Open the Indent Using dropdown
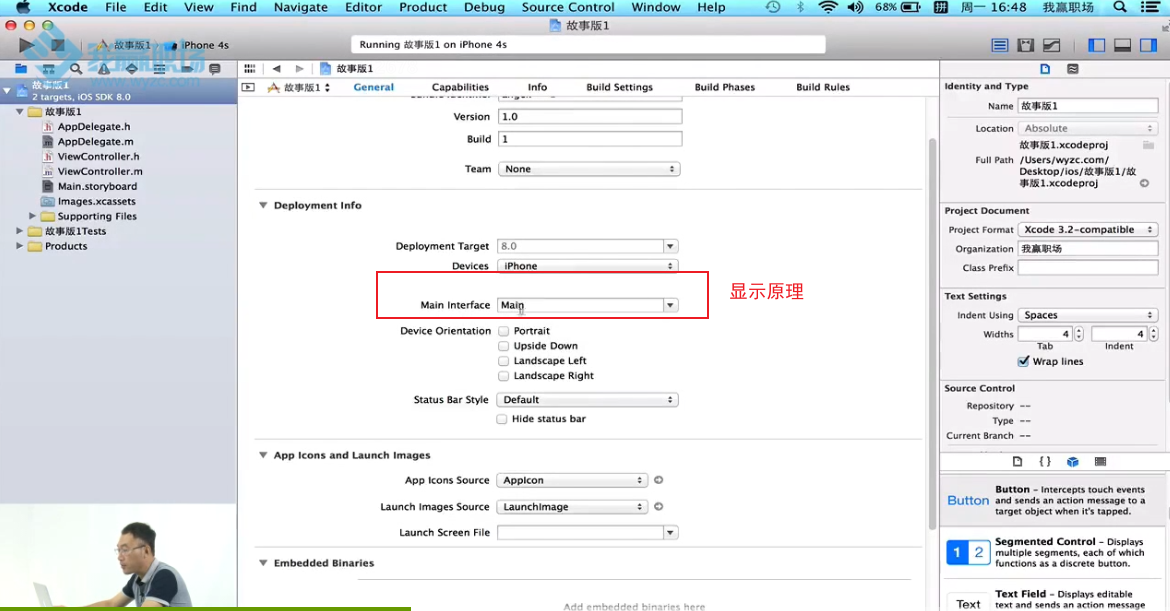This screenshot has width=1170, height=611. point(1088,316)
